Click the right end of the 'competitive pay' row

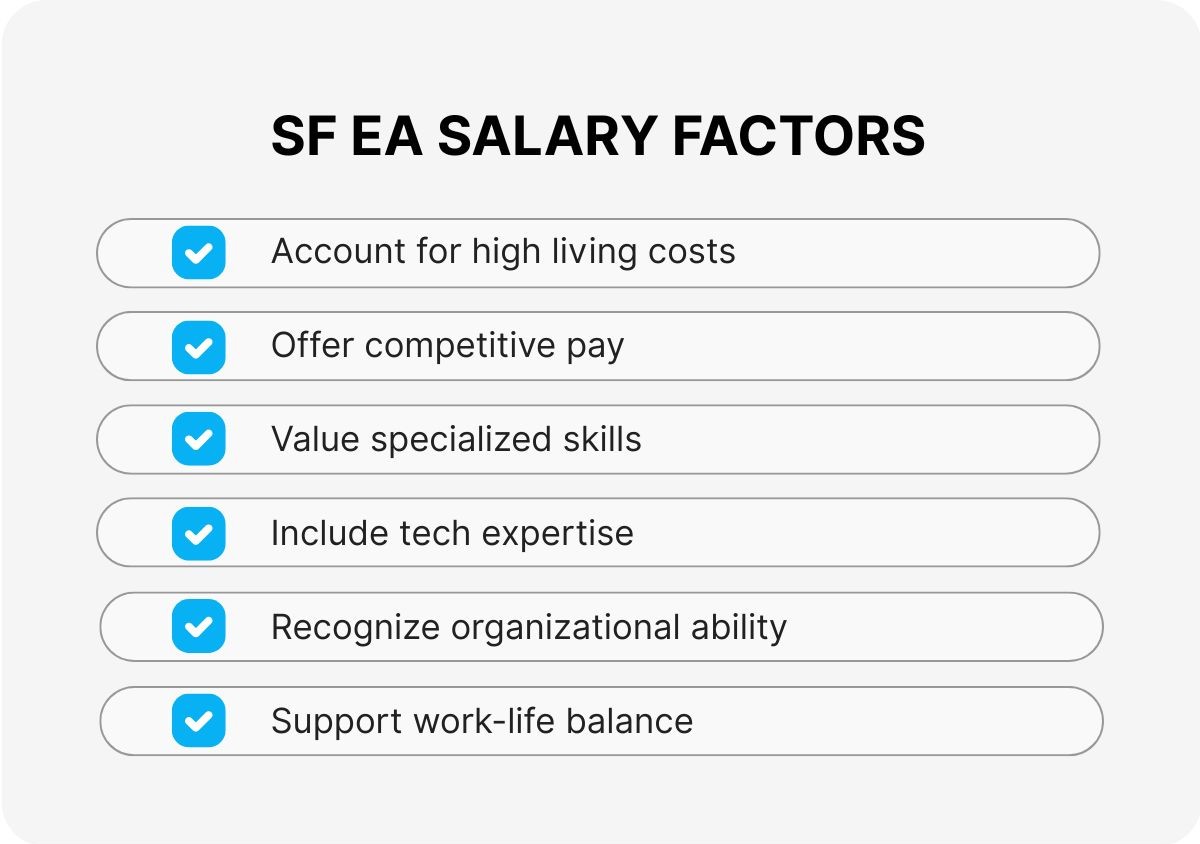coord(1060,346)
